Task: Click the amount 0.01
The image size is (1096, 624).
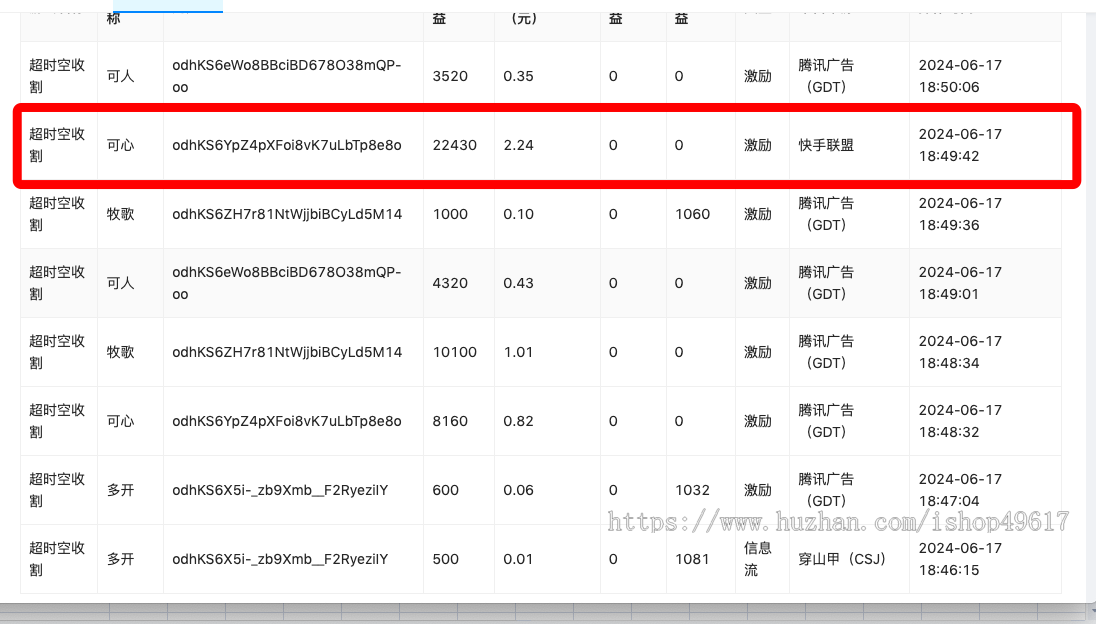Action: (518, 560)
